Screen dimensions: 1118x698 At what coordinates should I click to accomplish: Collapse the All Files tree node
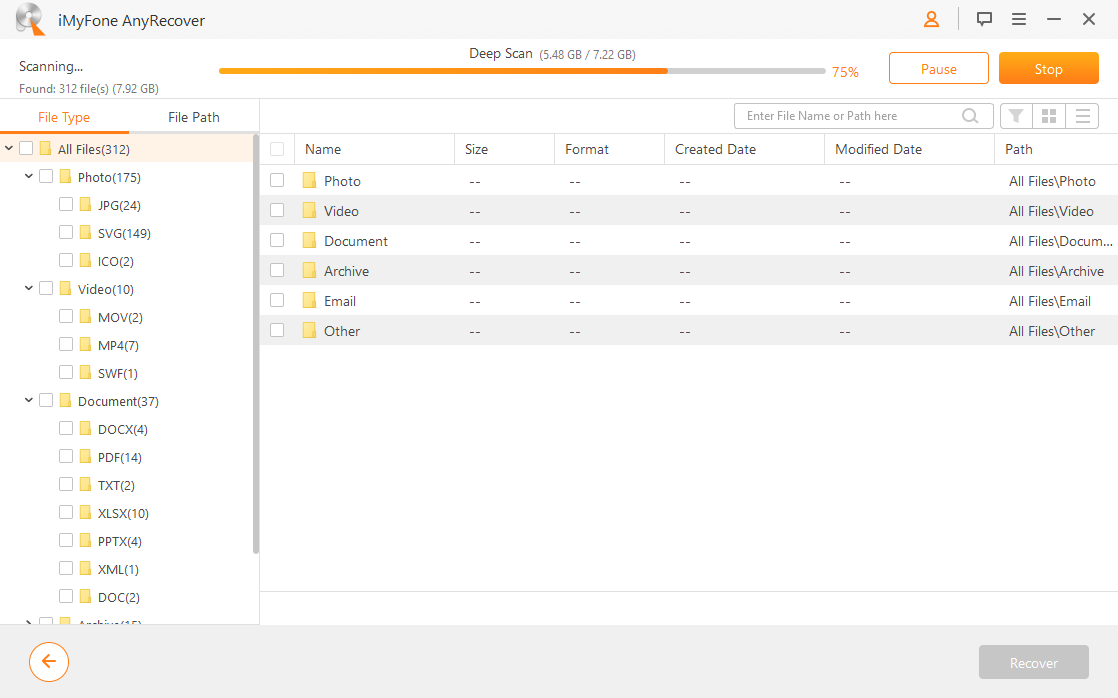point(9,148)
